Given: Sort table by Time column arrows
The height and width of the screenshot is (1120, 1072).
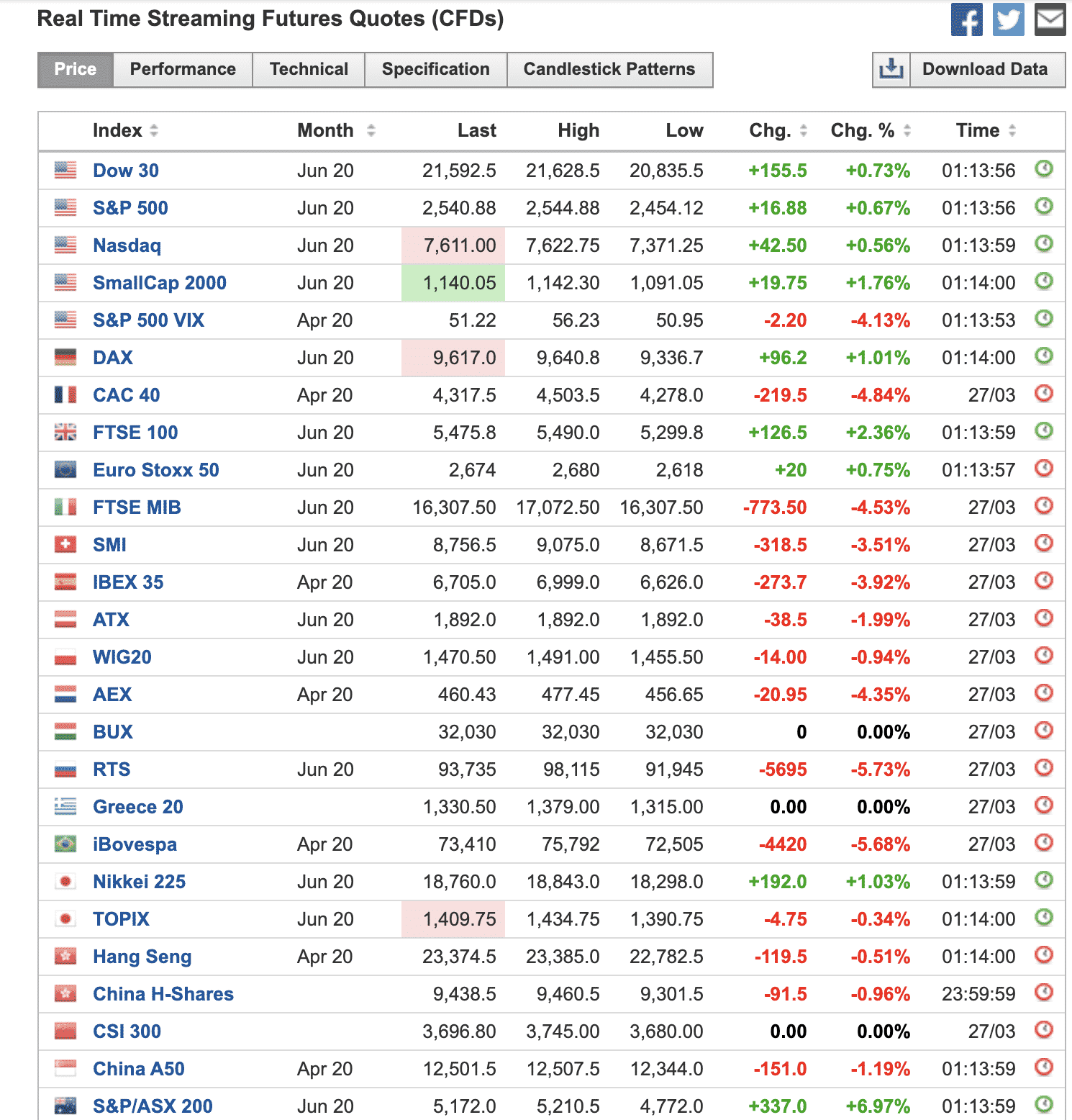Looking at the screenshot, I should click(1012, 130).
